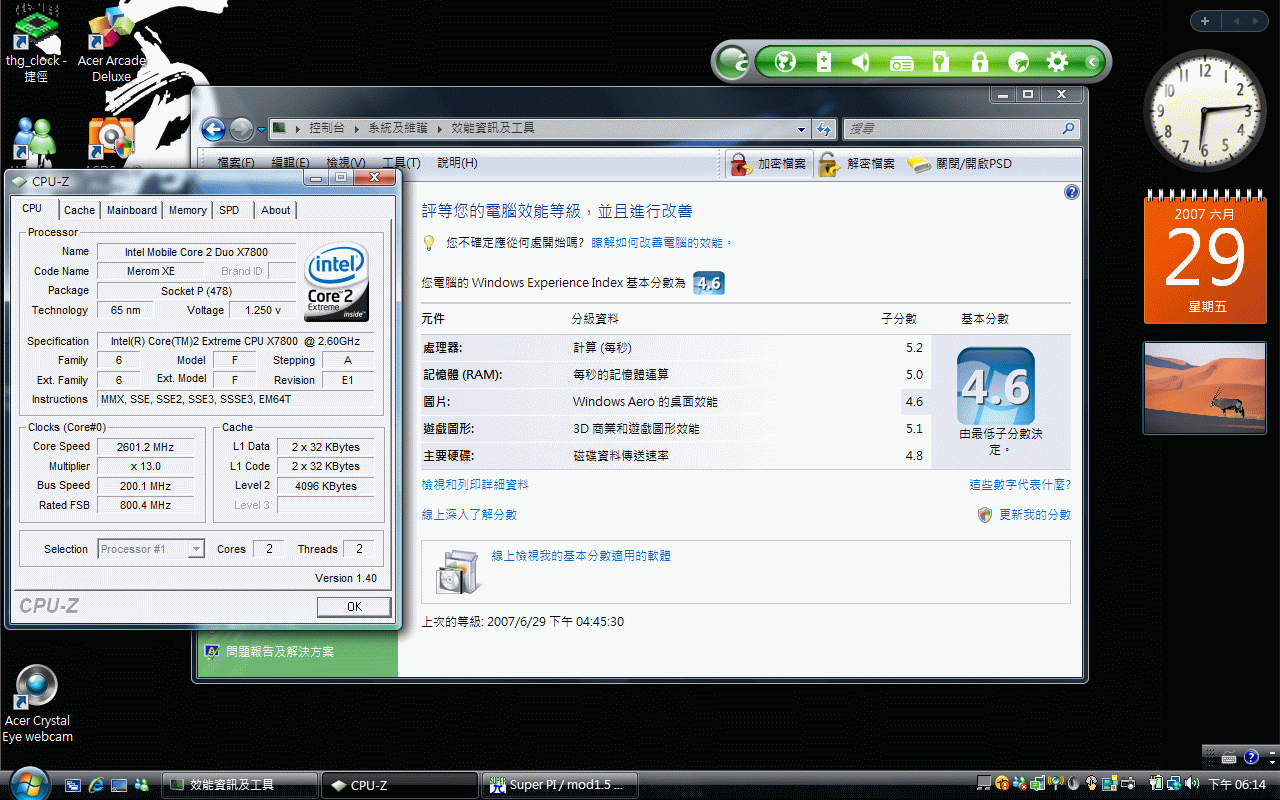Image resolution: width=1280 pixels, height=800 pixels.
Task: Open the 檔案(F) menu
Action: click(236, 163)
